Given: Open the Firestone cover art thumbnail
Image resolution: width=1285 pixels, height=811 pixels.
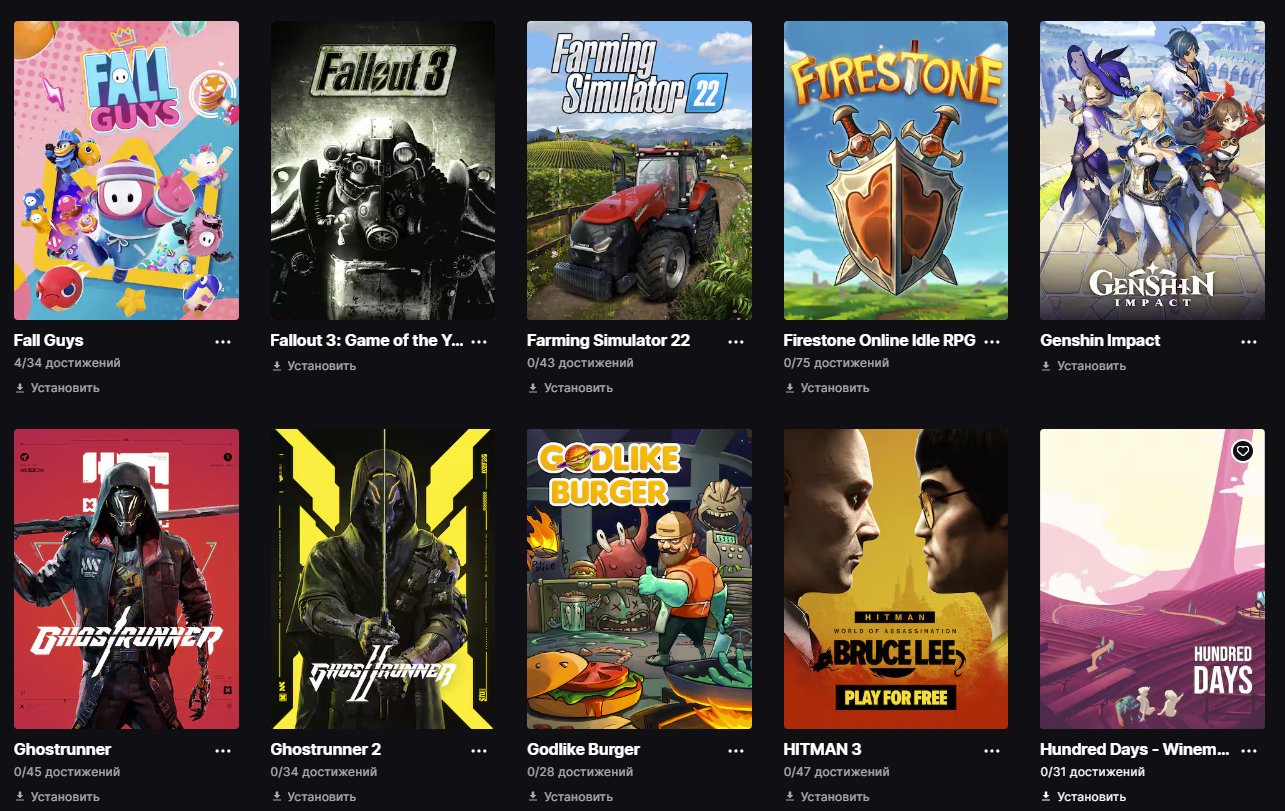Looking at the screenshot, I should point(896,170).
